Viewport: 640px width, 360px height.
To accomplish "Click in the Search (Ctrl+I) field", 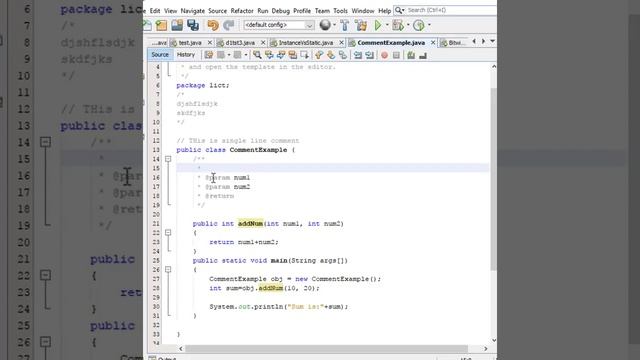I will [451, 10].
